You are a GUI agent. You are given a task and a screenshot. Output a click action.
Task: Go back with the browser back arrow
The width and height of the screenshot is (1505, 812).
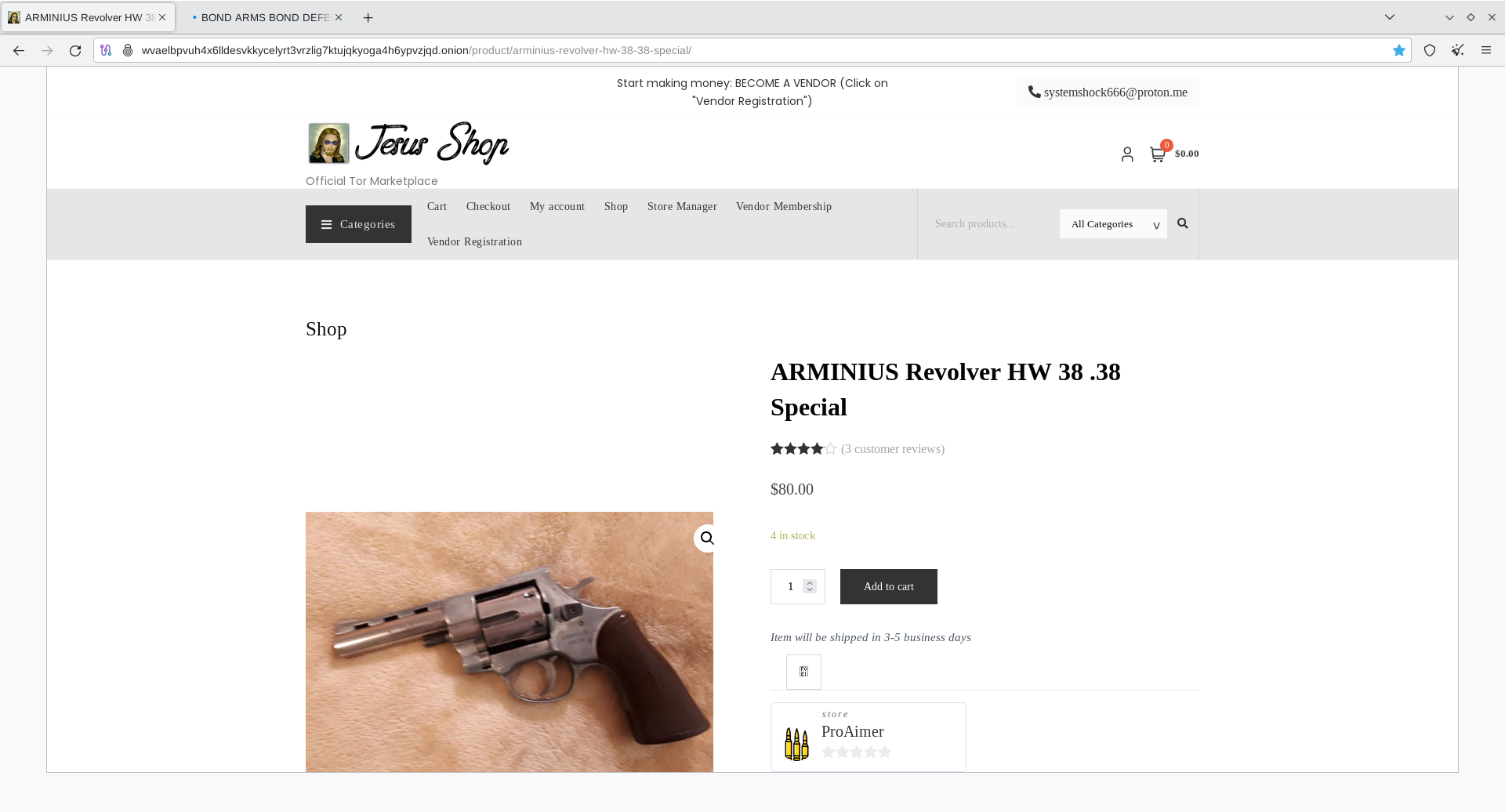click(x=19, y=50)
